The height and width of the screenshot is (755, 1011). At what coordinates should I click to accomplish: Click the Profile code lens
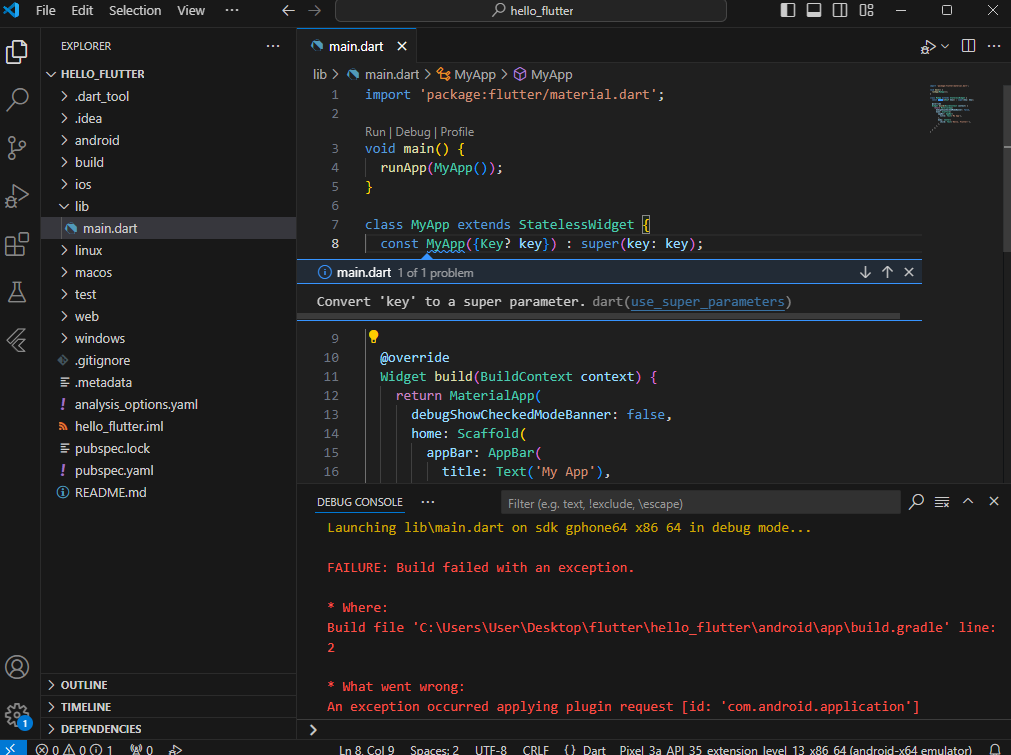457,132
